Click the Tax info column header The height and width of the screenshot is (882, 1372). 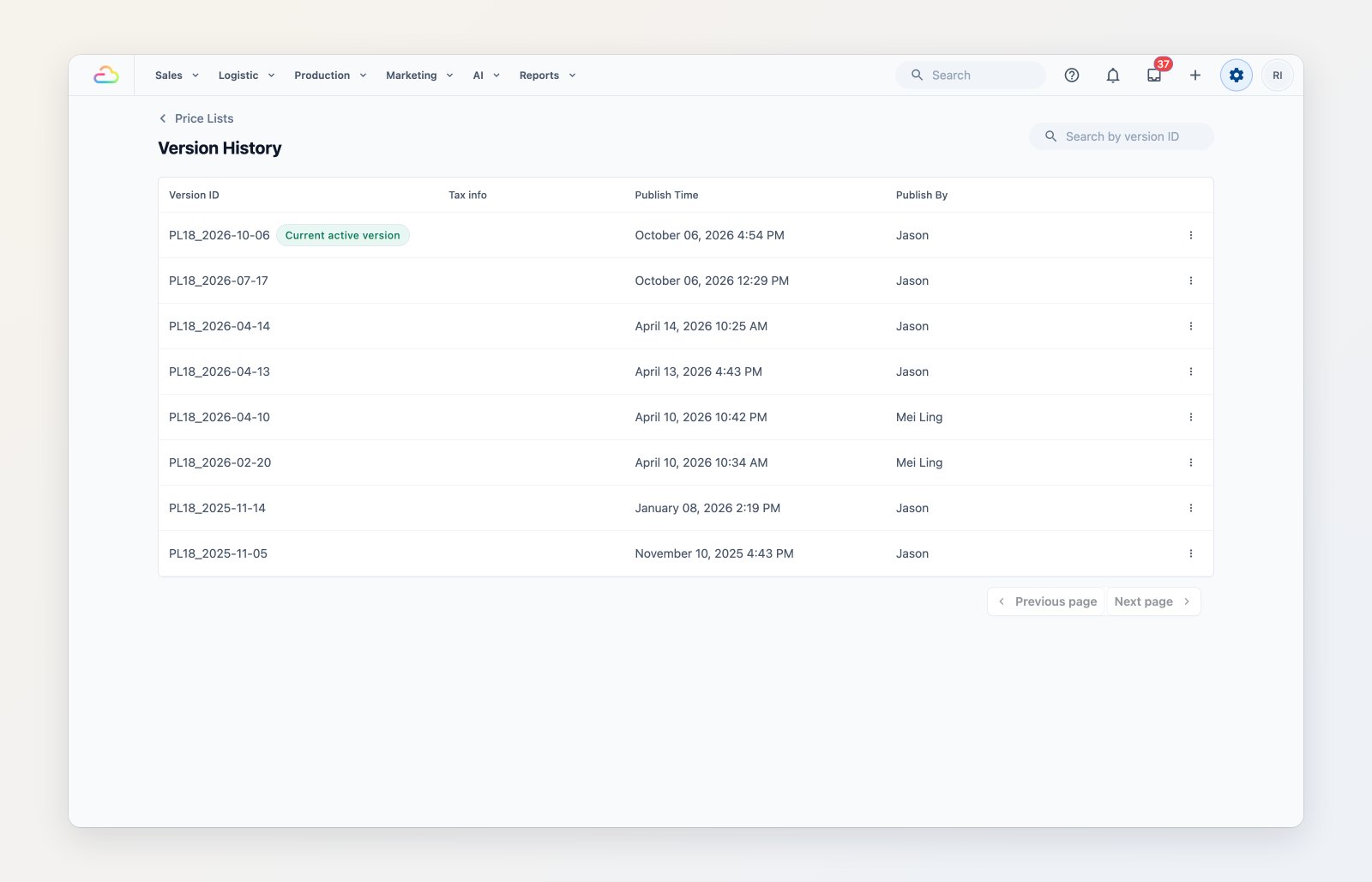[x=467, y=195]
